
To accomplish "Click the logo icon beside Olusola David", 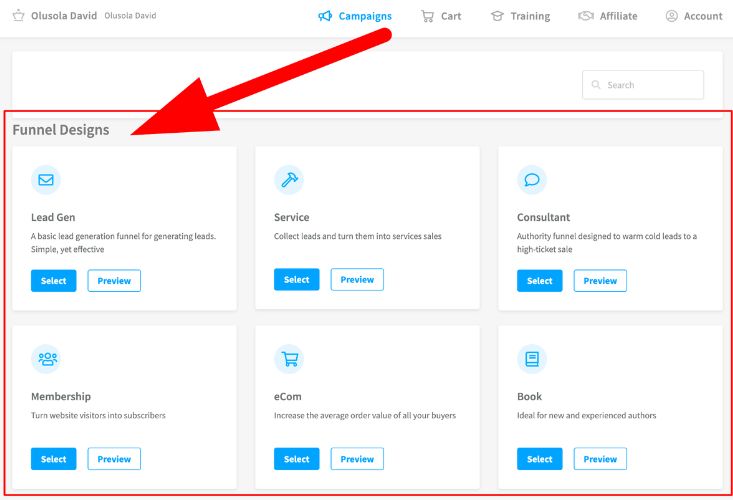I will pyautogui.click(x=18, y=15).
